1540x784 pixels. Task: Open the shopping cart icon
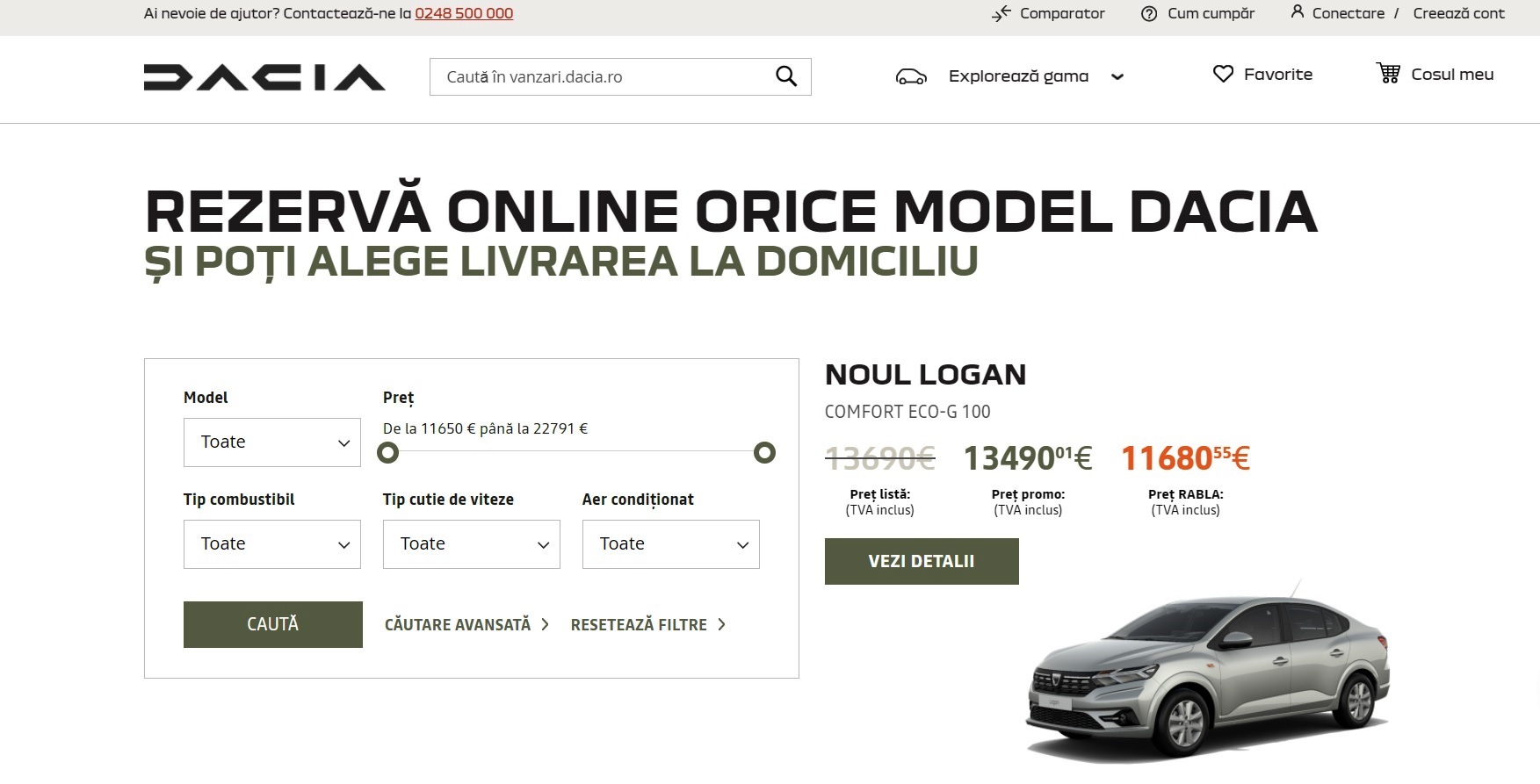pyautogui.click(x=1388, y=74)
